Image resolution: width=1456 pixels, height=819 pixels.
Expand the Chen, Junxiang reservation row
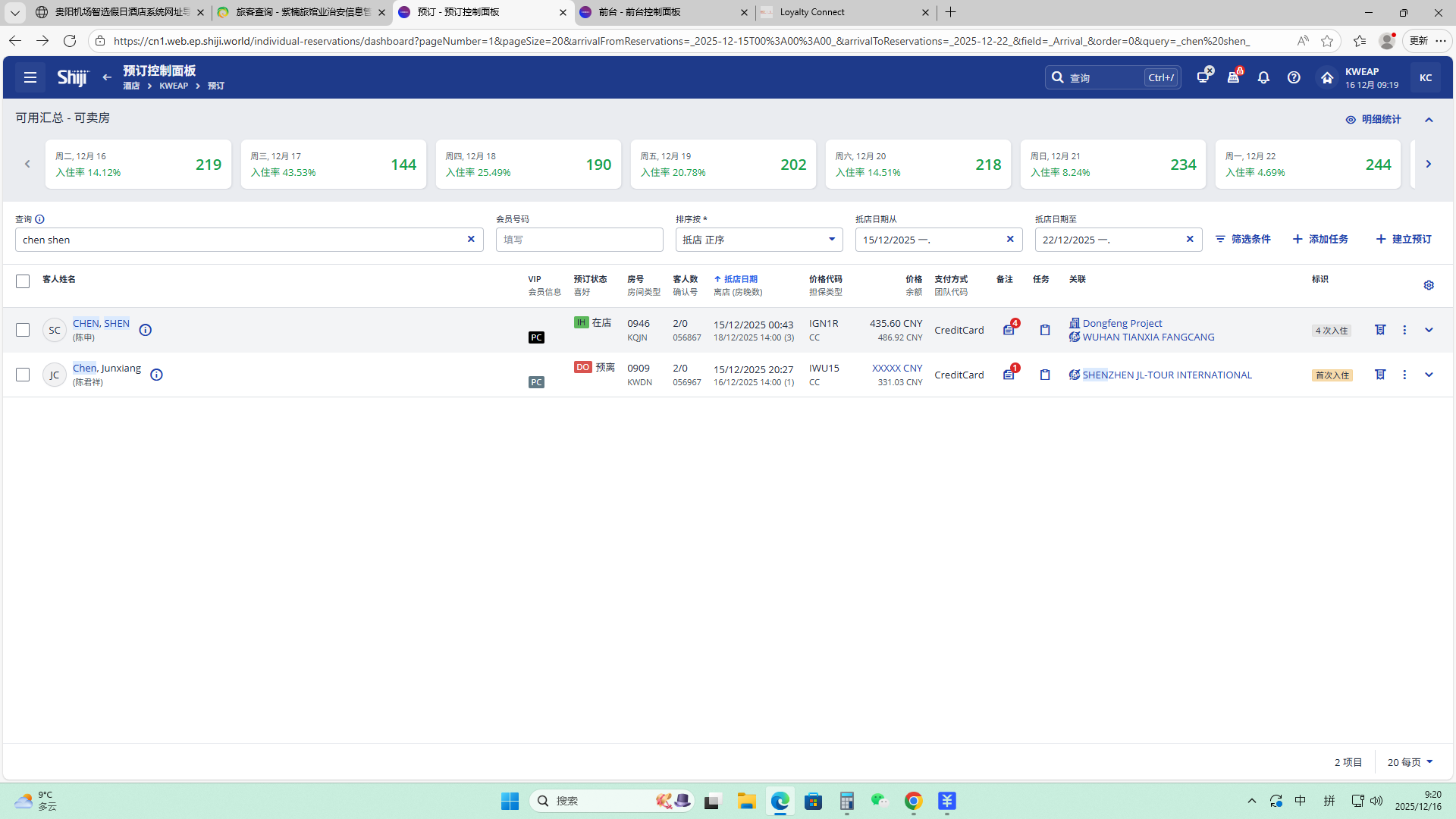1429,375
